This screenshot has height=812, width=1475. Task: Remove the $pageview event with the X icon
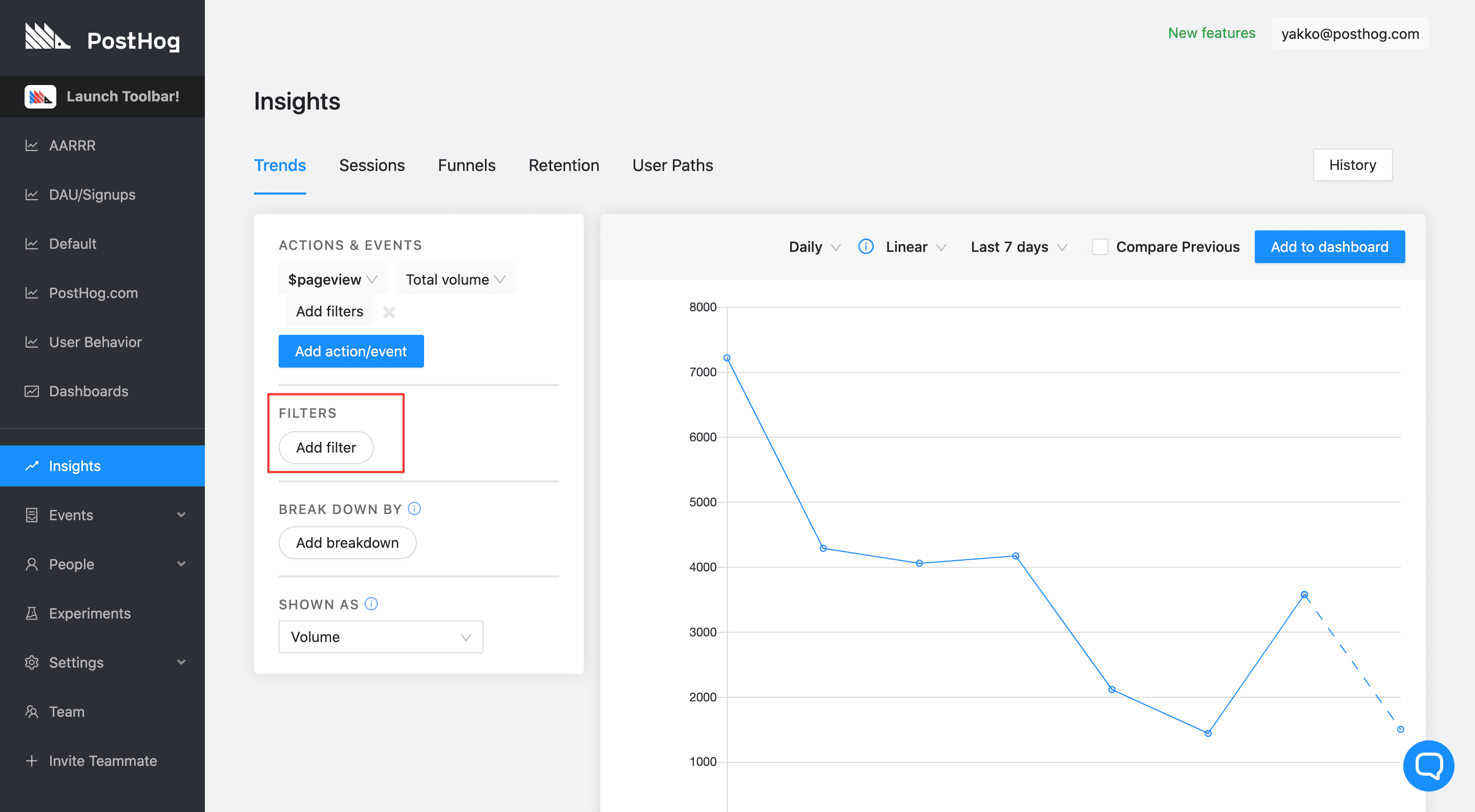pos(389,312)
